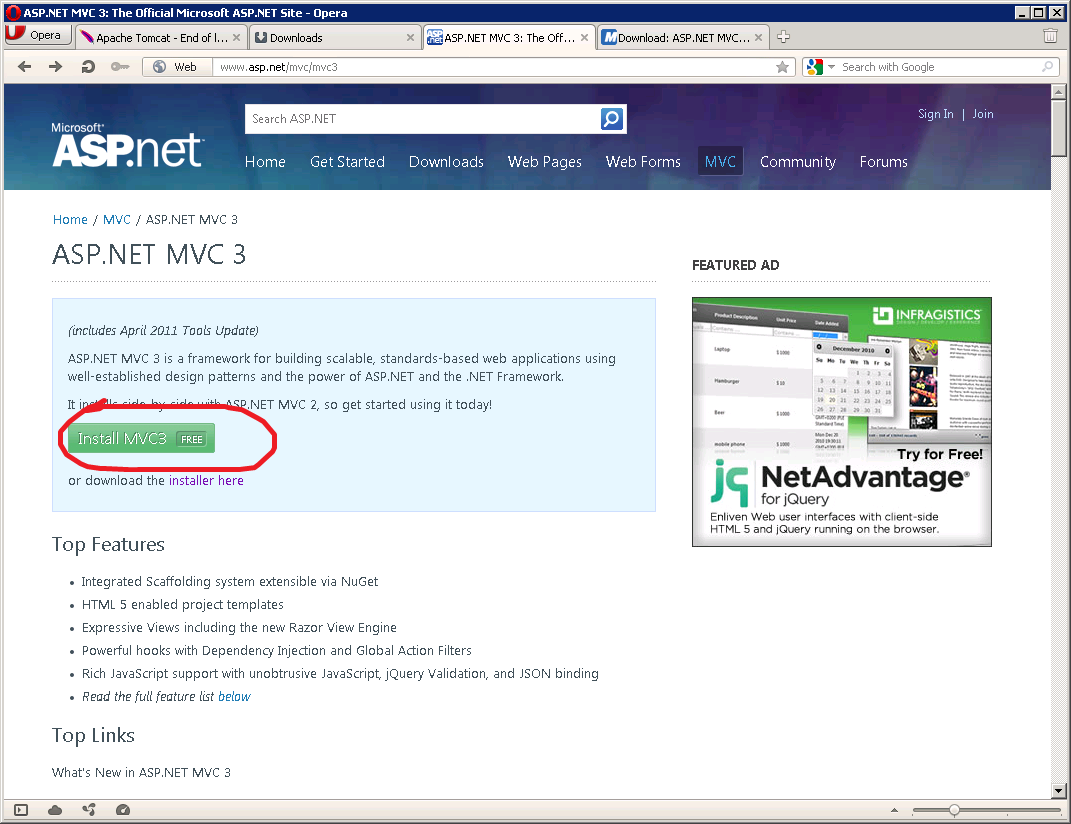Click 'What's New in ASP.NET MVC 3'
This screenshot has width=1071, height=824.
pyautogui.click(x=141, y=772)
